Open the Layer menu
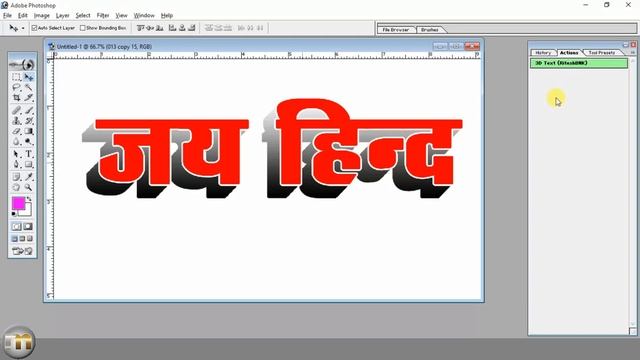This screenshot has width=640, height=360. (x=62, y=16)
